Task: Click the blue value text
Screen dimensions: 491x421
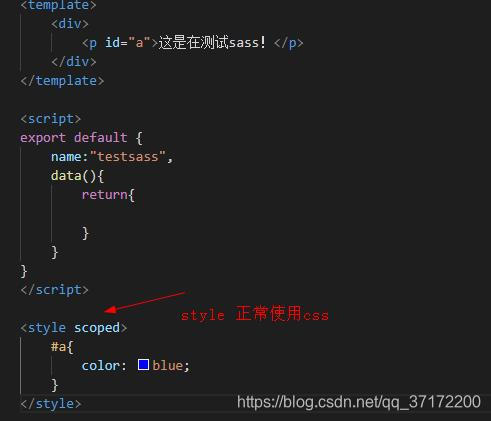Action: pyautogui.click(x=168, y=366)
